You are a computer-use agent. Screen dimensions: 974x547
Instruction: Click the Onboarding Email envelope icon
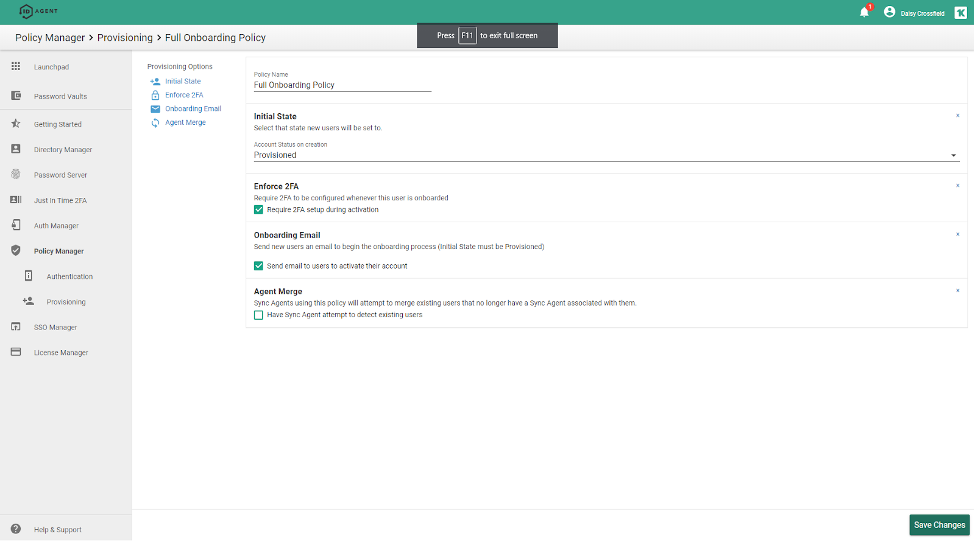(x=155, y=109)
